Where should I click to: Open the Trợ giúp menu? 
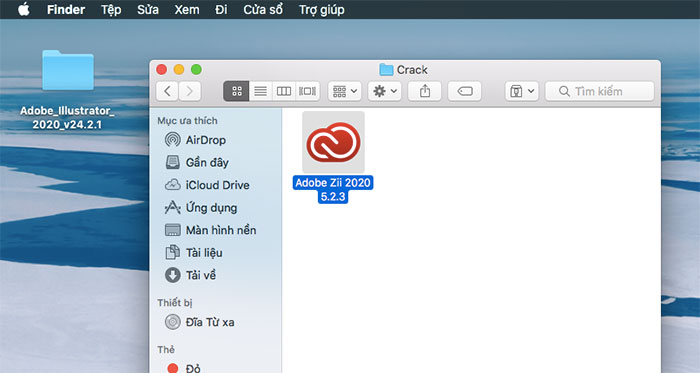tap(321, 9)
